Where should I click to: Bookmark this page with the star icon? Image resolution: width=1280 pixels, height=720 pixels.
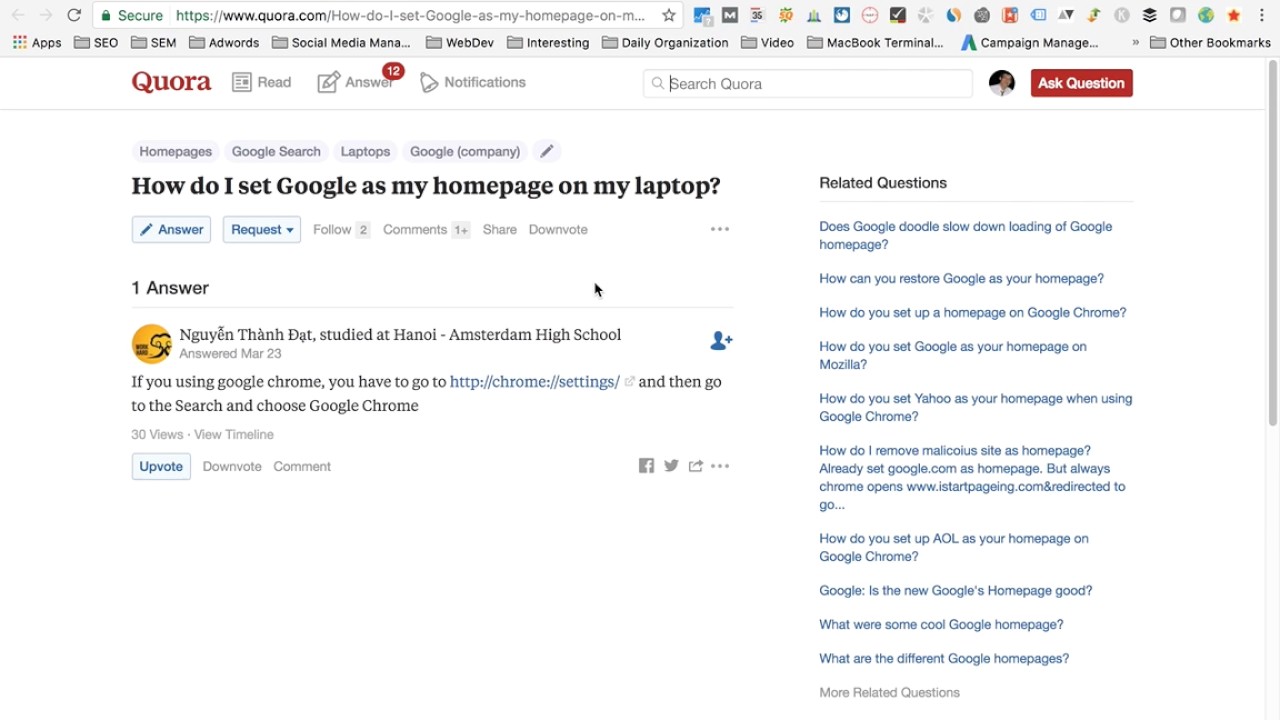(669, 15)
